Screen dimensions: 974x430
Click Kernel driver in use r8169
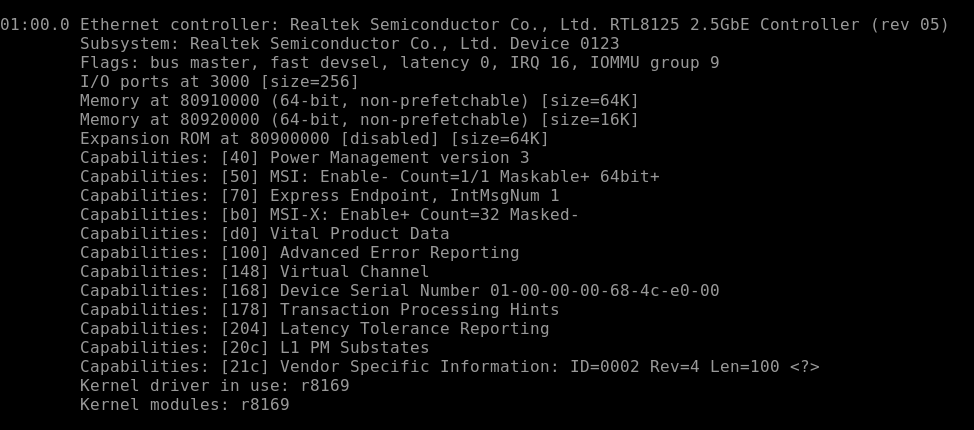(x=215, y=386)
